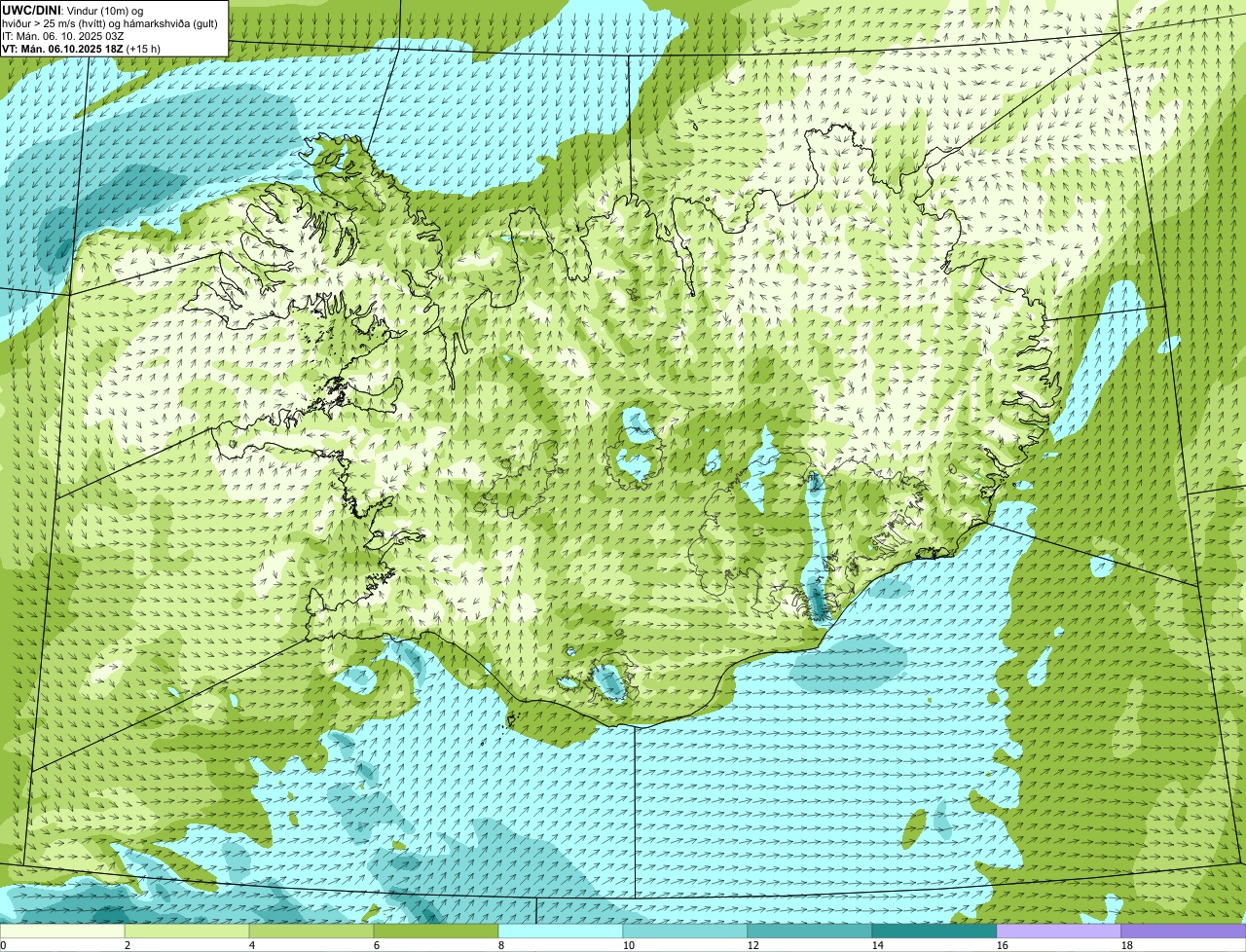Click the "2" label on the wind scale
The height and width of the screenshot is (952, 1246).
pyautogui.click(x=128, y=945)
